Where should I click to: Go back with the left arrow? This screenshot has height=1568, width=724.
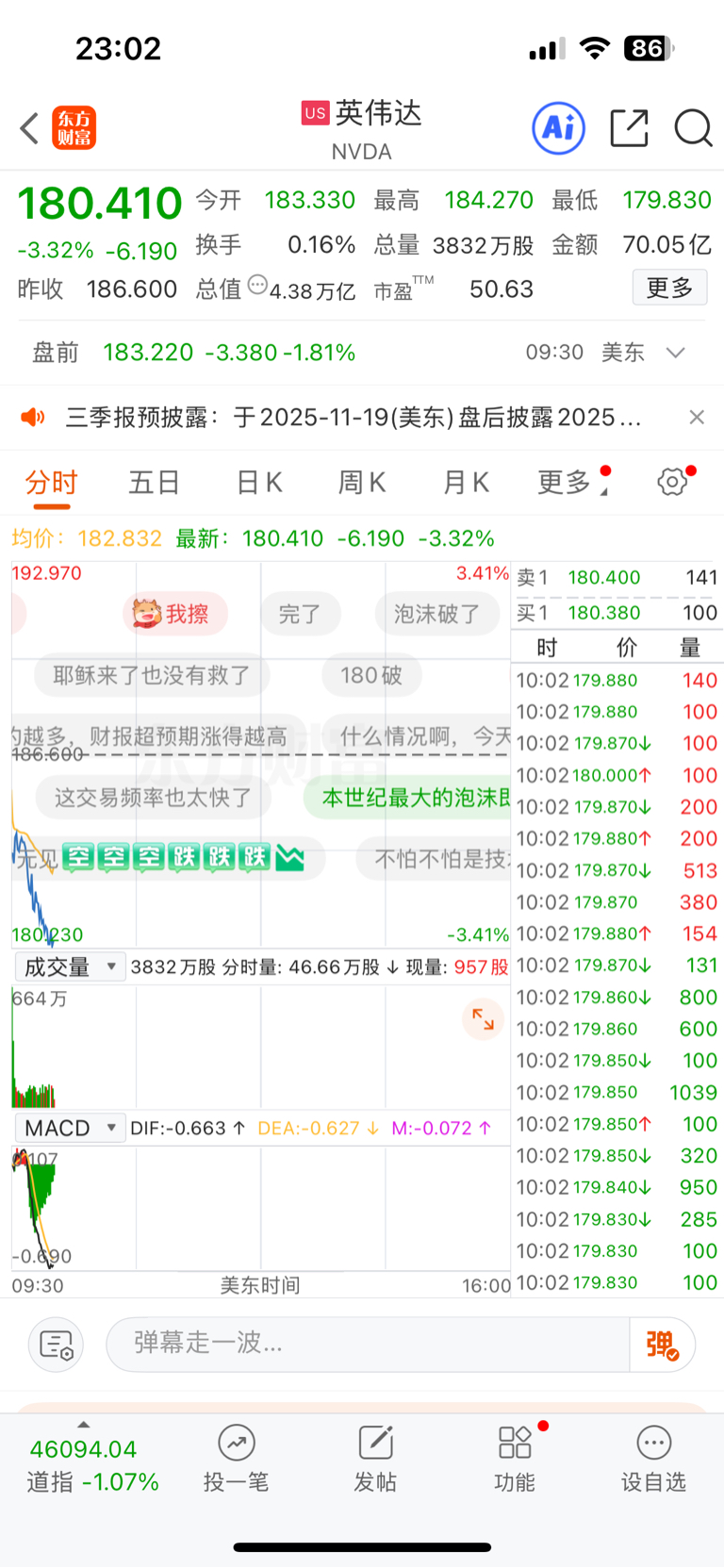coord(29,128)
